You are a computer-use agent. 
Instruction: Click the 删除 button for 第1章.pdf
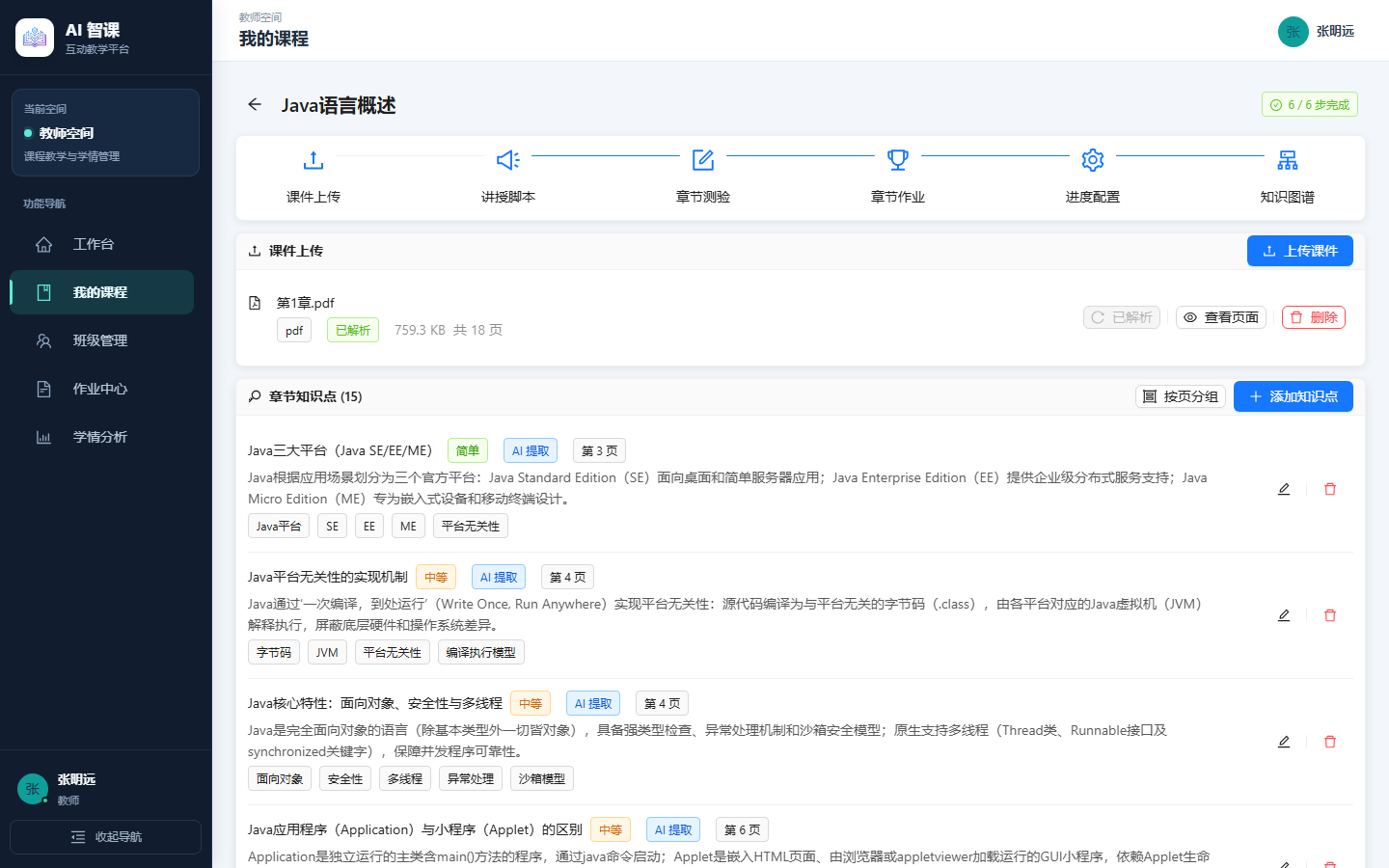pyautogui.click(x=1314, y=317)
